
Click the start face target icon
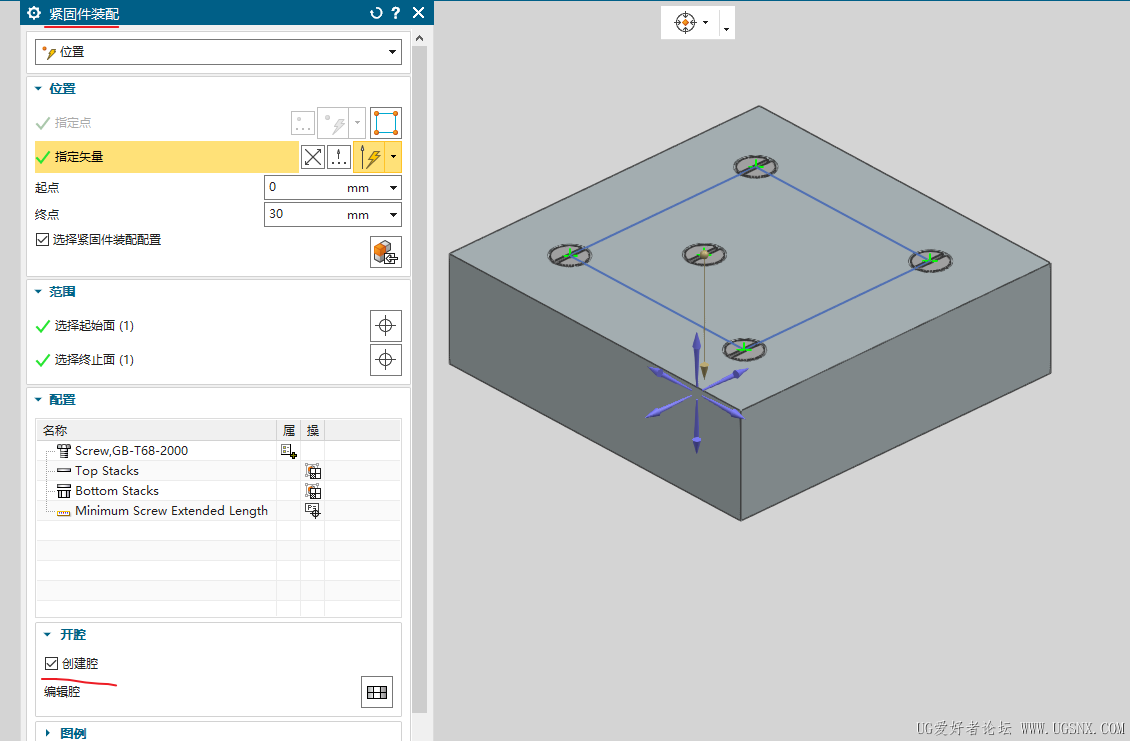pyautogui.click(x=386, y=326)
